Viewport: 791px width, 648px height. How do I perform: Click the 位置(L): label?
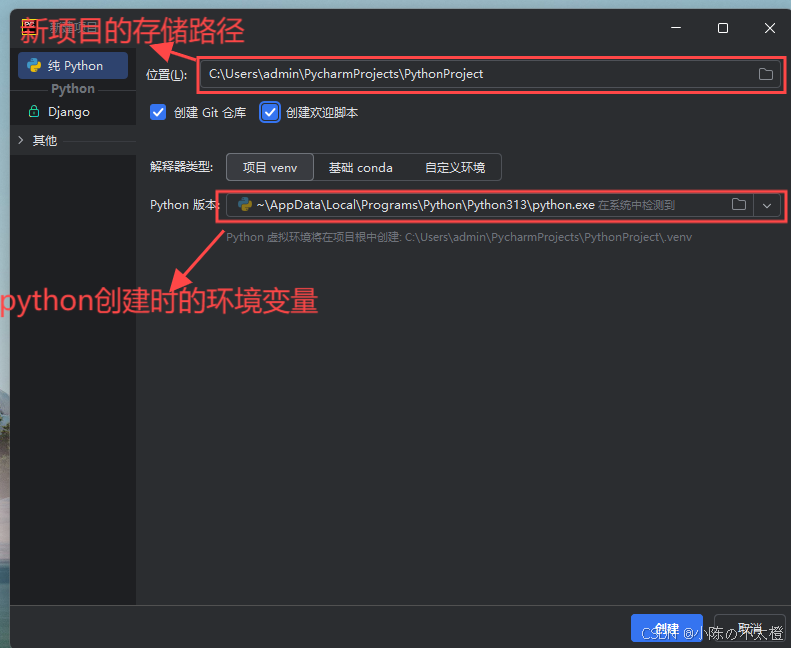pyautogui.click(x=166, y=75)
